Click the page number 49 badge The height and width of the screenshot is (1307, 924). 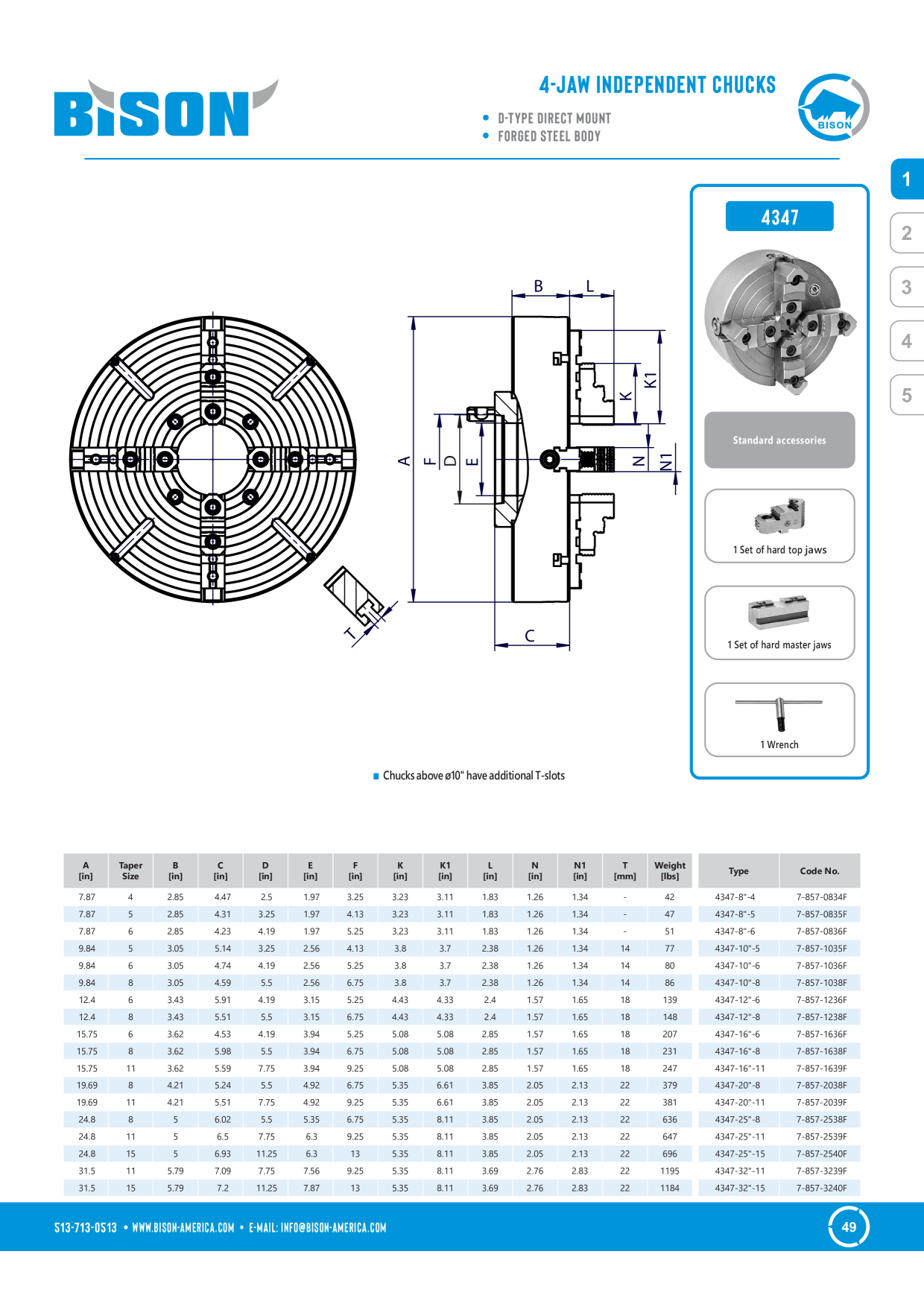click(x=849, y=1227)
